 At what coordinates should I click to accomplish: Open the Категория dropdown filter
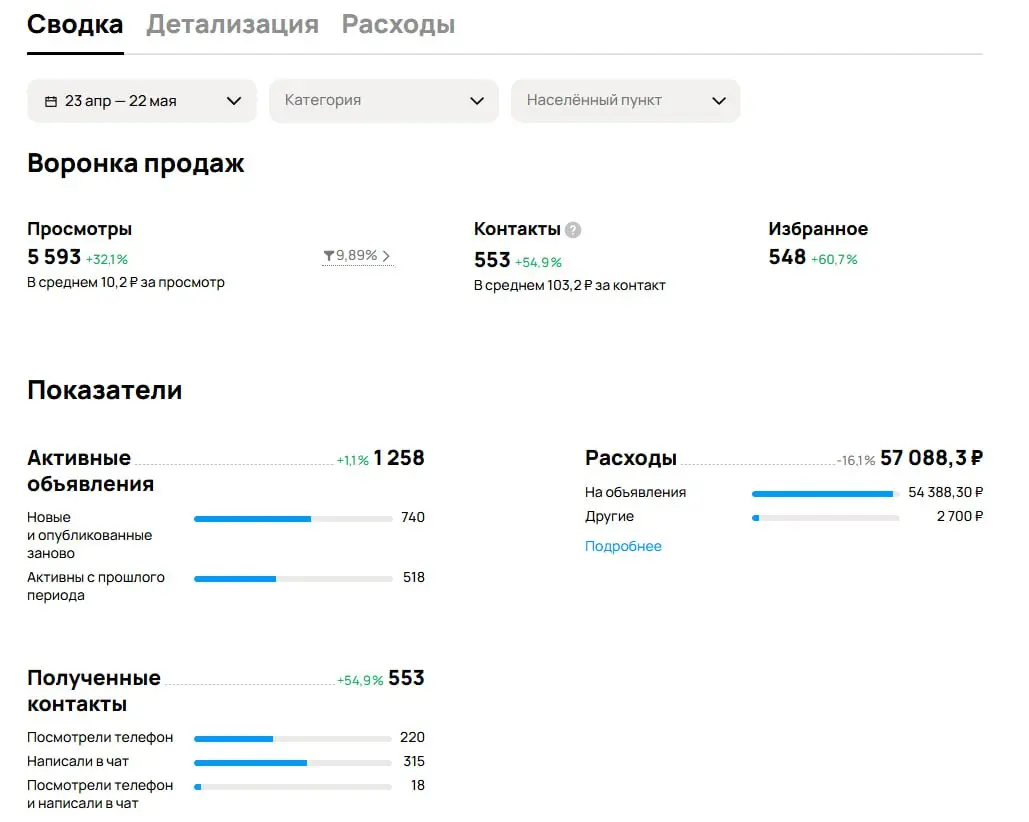(383, 101)
